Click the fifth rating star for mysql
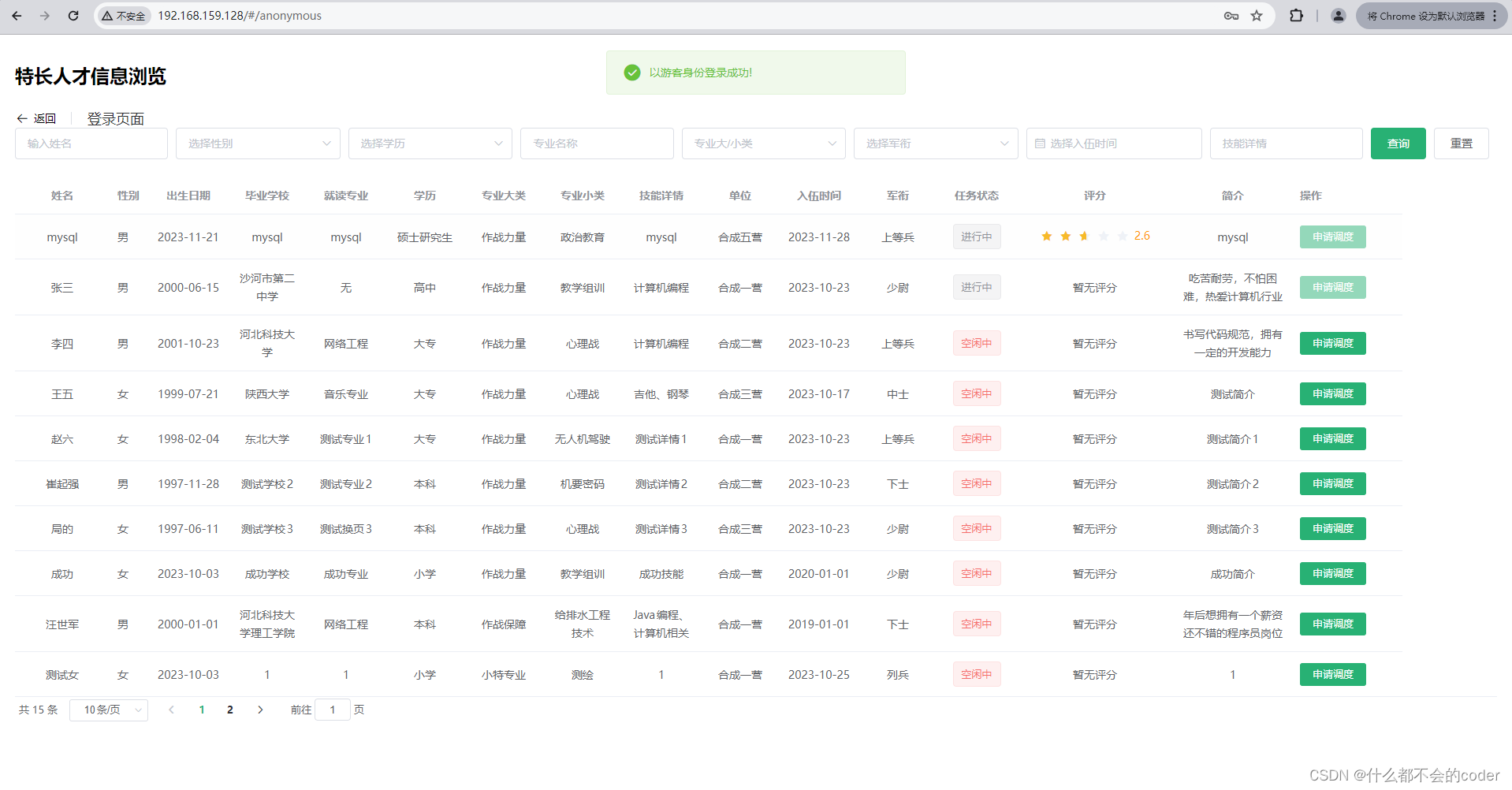This screenshot has width=1512, height=790. tap(1122, 236)
